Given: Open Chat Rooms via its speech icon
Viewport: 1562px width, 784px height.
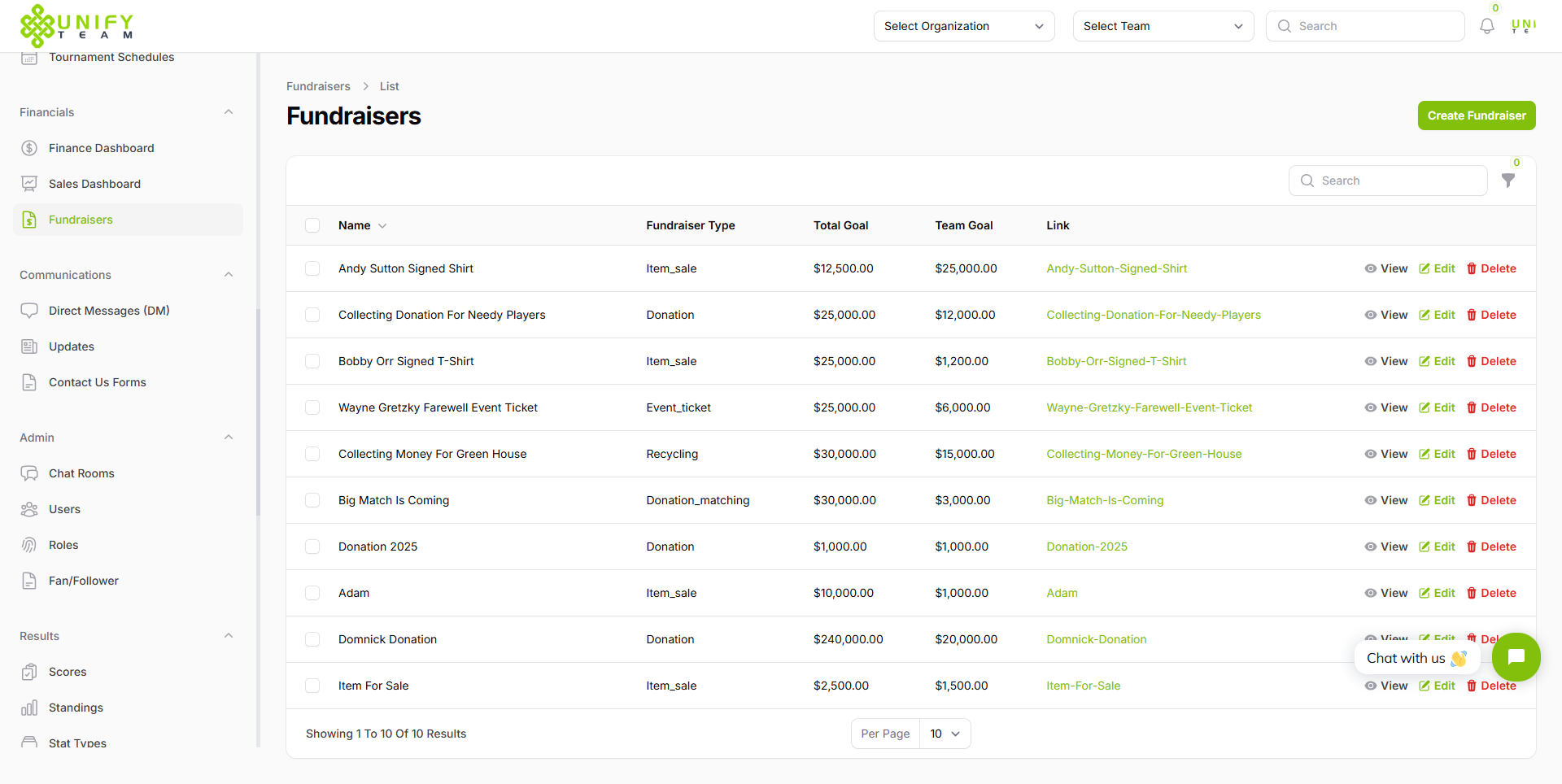Looking at the screenshot, I should coord(29,473).
